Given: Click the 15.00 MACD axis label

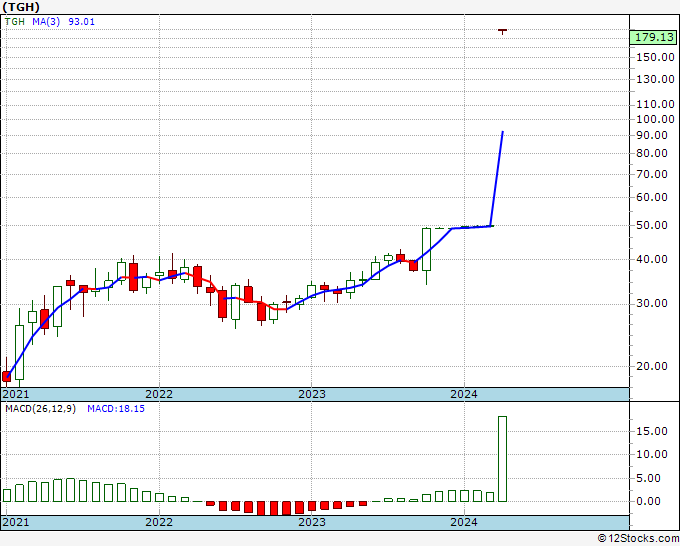Looking at the screenshot, I should pos(652,431).
